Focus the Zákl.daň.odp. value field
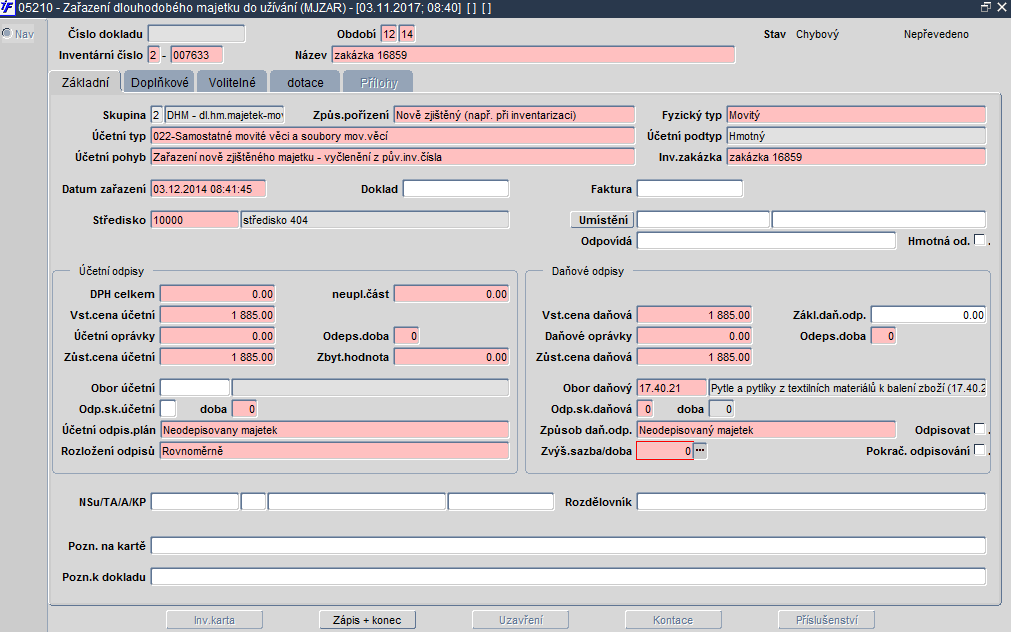The image size is (1011, 632). (x=928, y=314)
